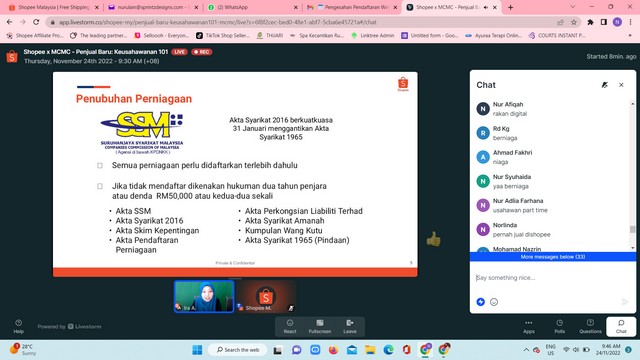
Task: Open the Shopee Affiliate Pro bookmark
Action: point(35,36)
